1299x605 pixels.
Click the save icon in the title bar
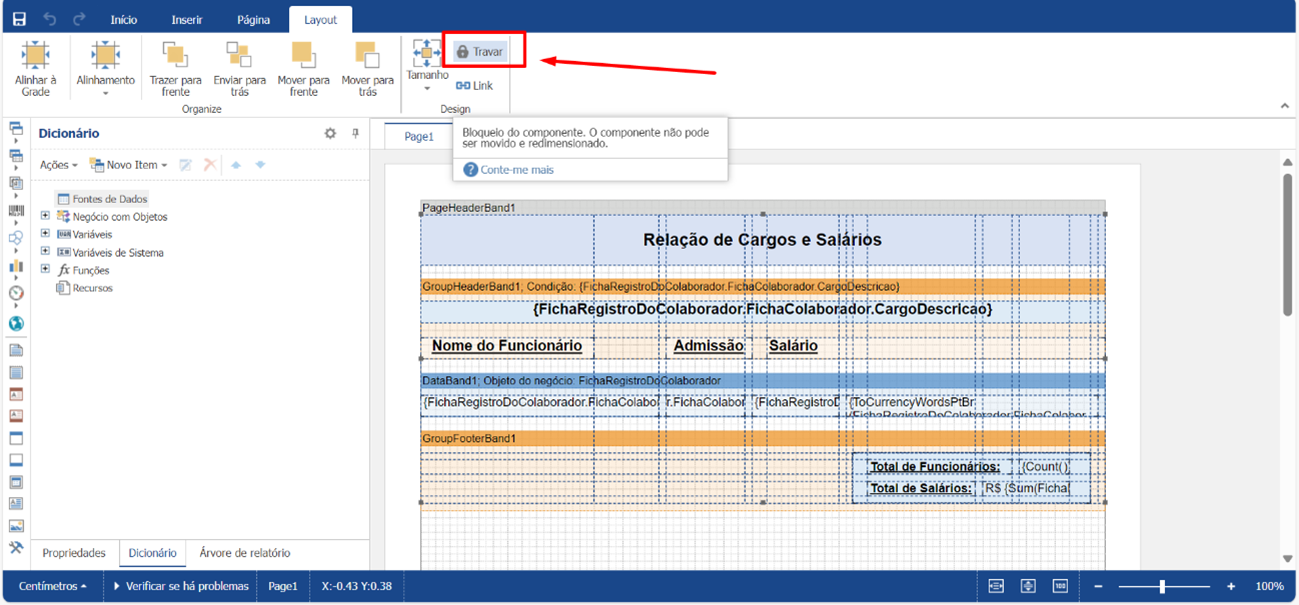point(19,19)
